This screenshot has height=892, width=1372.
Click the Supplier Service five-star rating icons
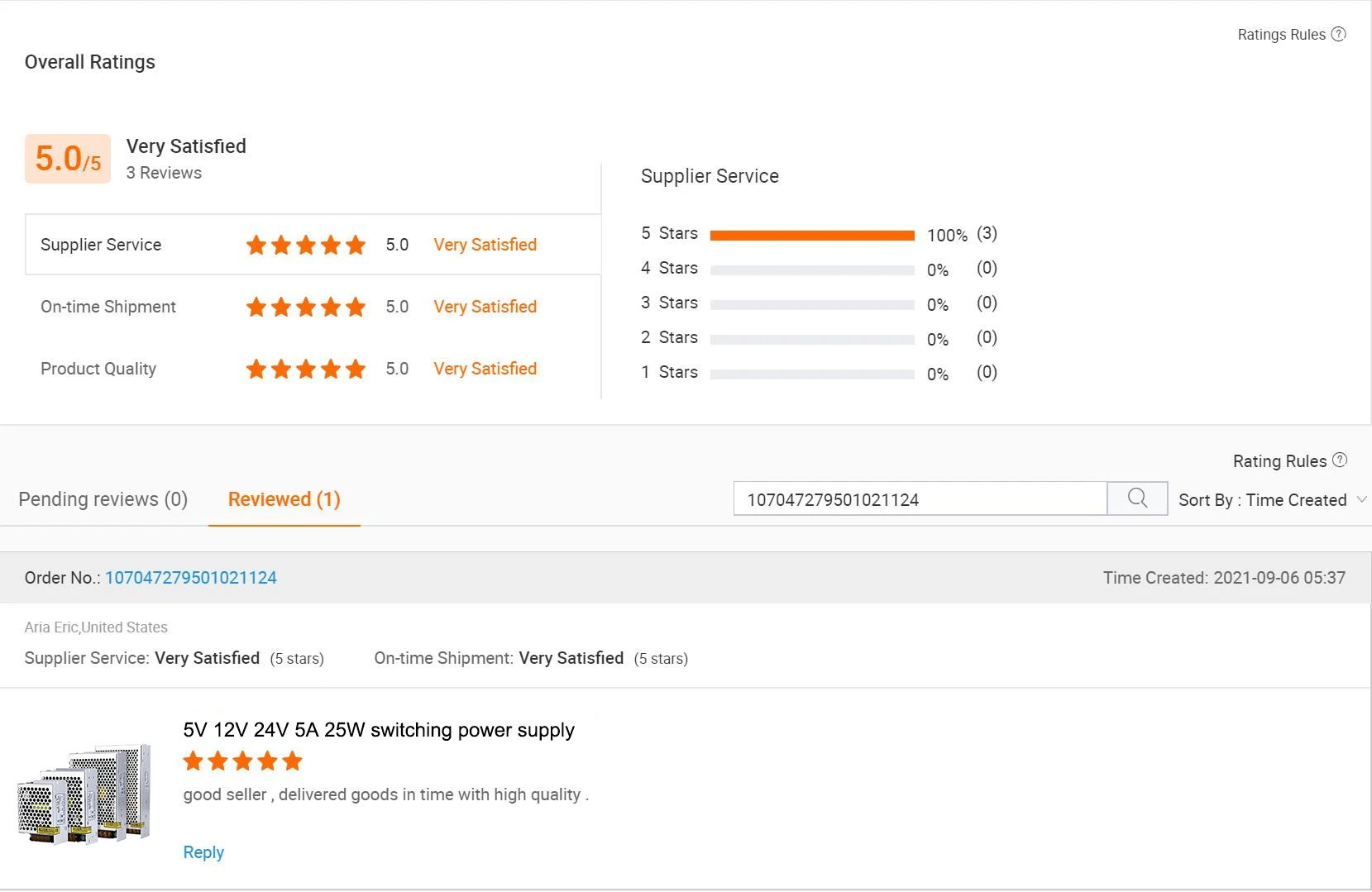305,245
